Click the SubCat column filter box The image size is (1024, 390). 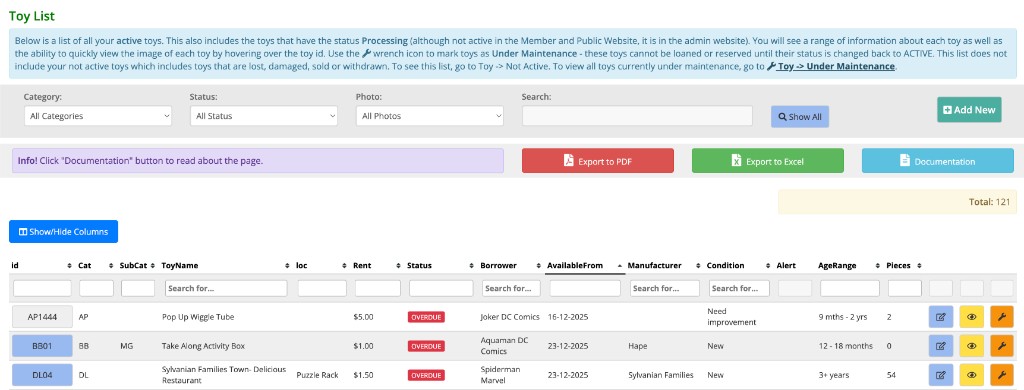138,288
